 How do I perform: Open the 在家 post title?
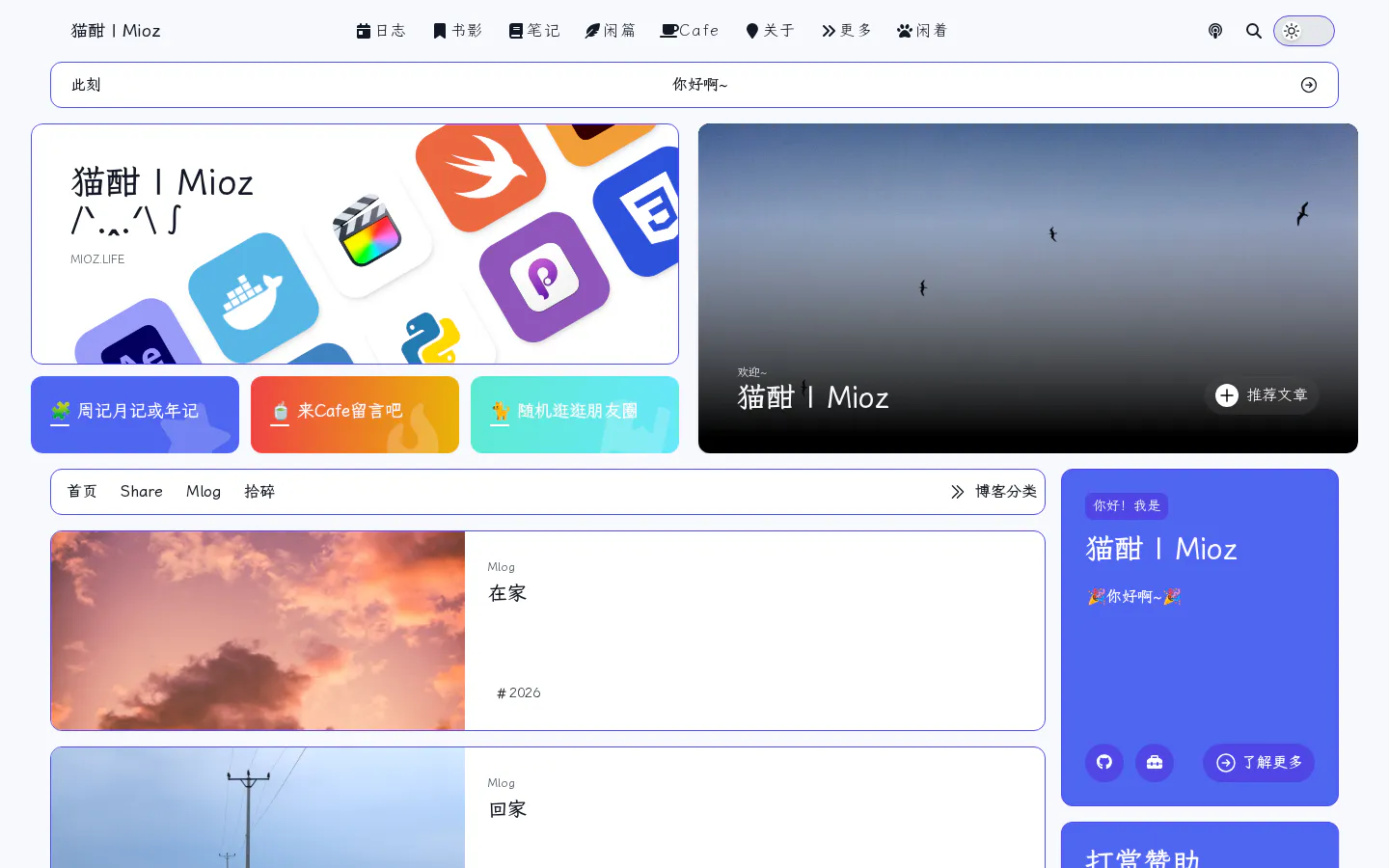(x=507, y=593)
